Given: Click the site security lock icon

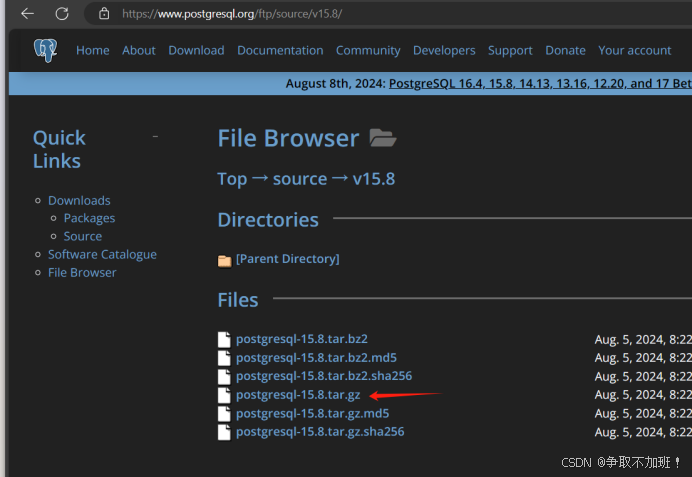Looking at the screenshot, I should (x=104, y=13).
